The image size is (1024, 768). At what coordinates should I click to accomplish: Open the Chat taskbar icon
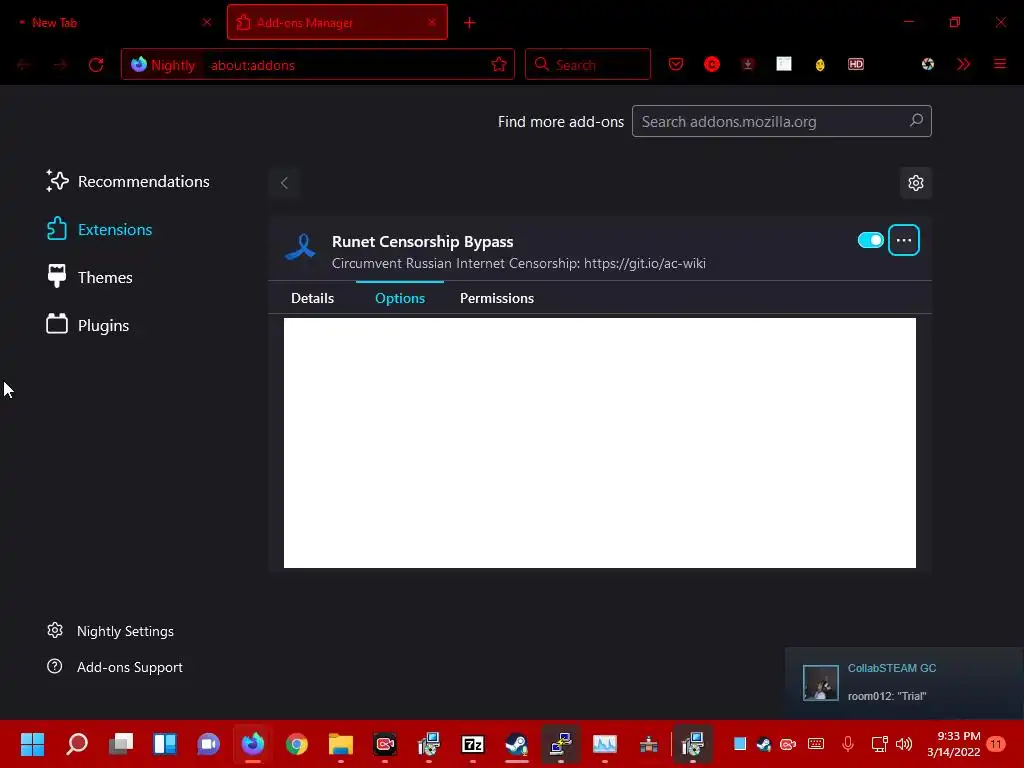pos(208,743)
